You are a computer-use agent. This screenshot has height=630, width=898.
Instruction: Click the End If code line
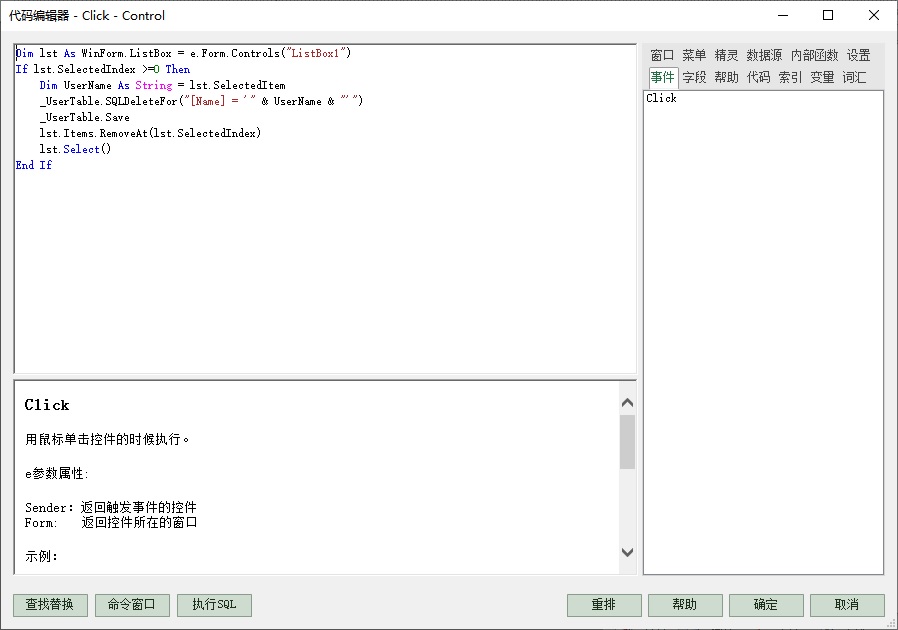34,166
